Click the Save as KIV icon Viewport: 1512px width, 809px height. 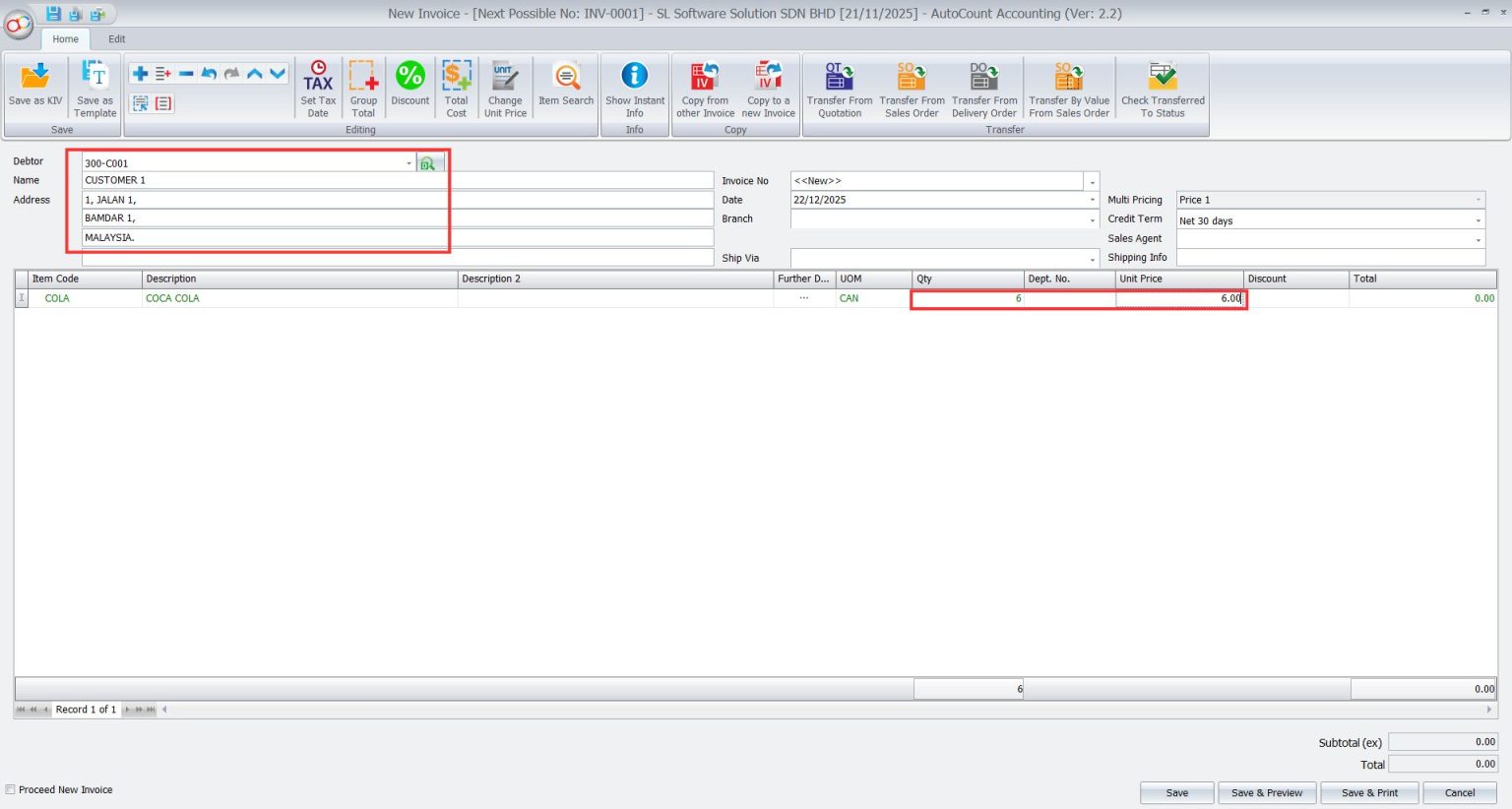point(35,87)
